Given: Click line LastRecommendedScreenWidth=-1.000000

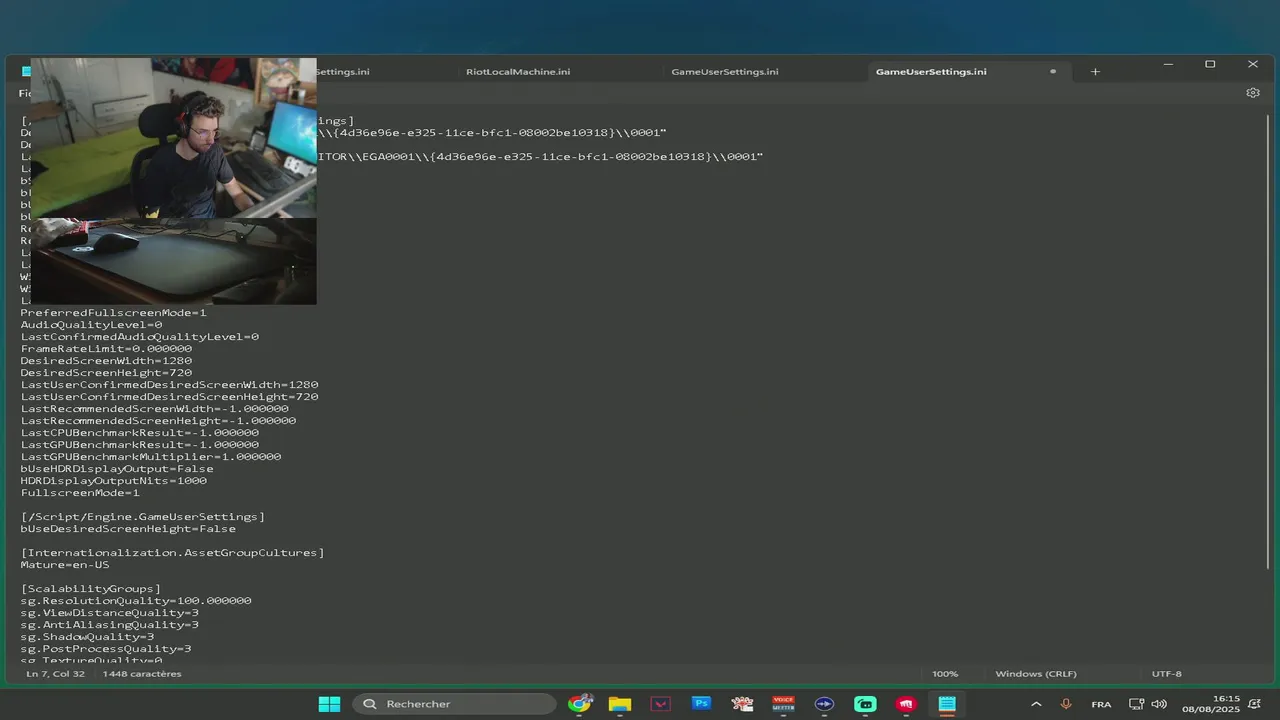Looking at the screenshot, I should pos(155,409).
